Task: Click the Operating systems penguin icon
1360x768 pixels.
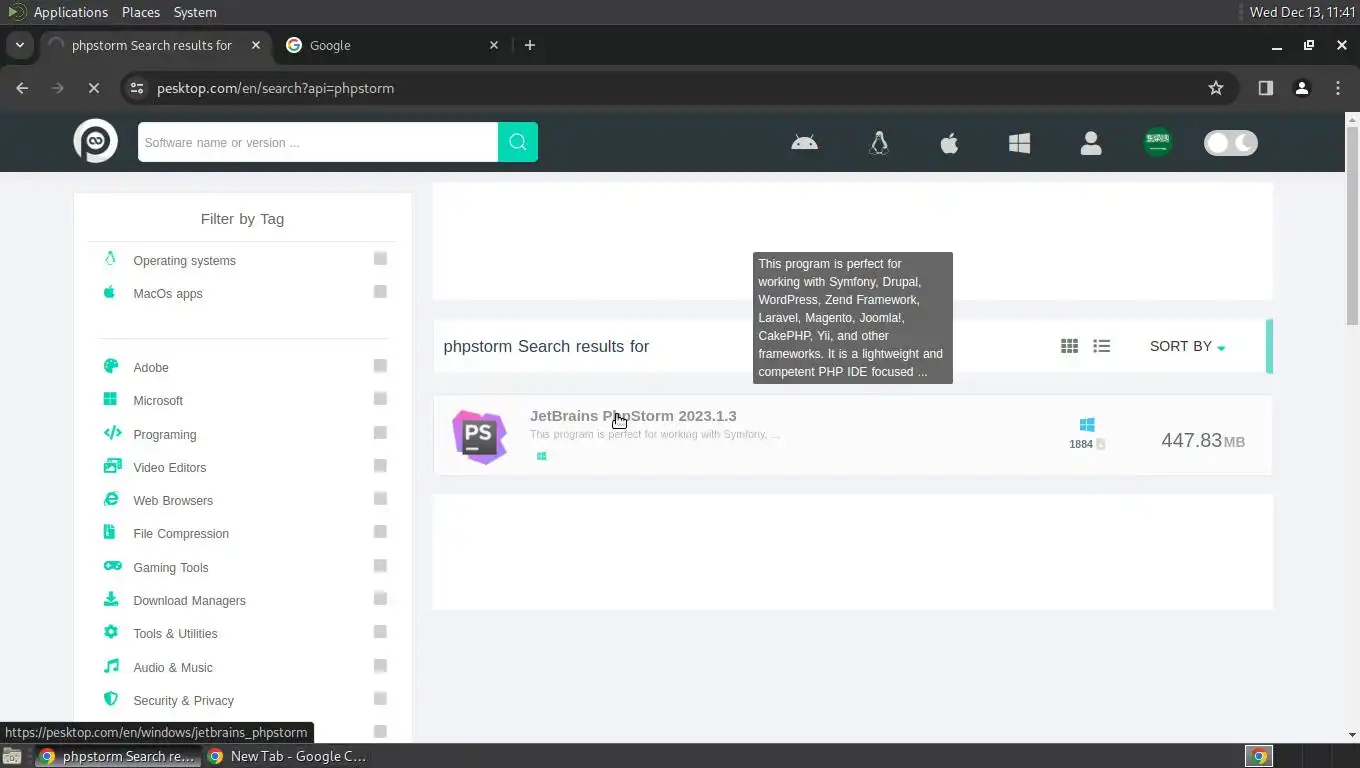Action: click(x=110, y=259)
